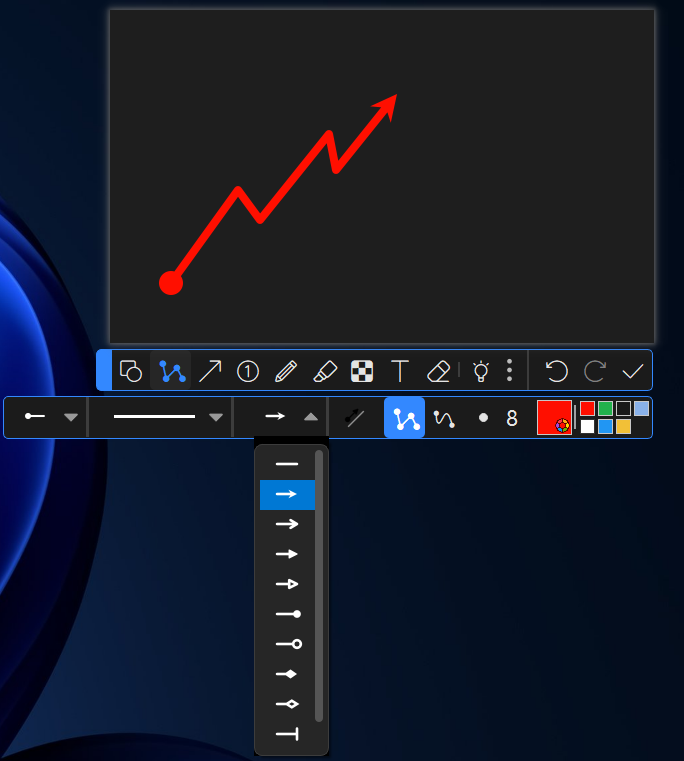Toggle straight polyline mode
684x761 pixels.
click(x=405, y=418)
